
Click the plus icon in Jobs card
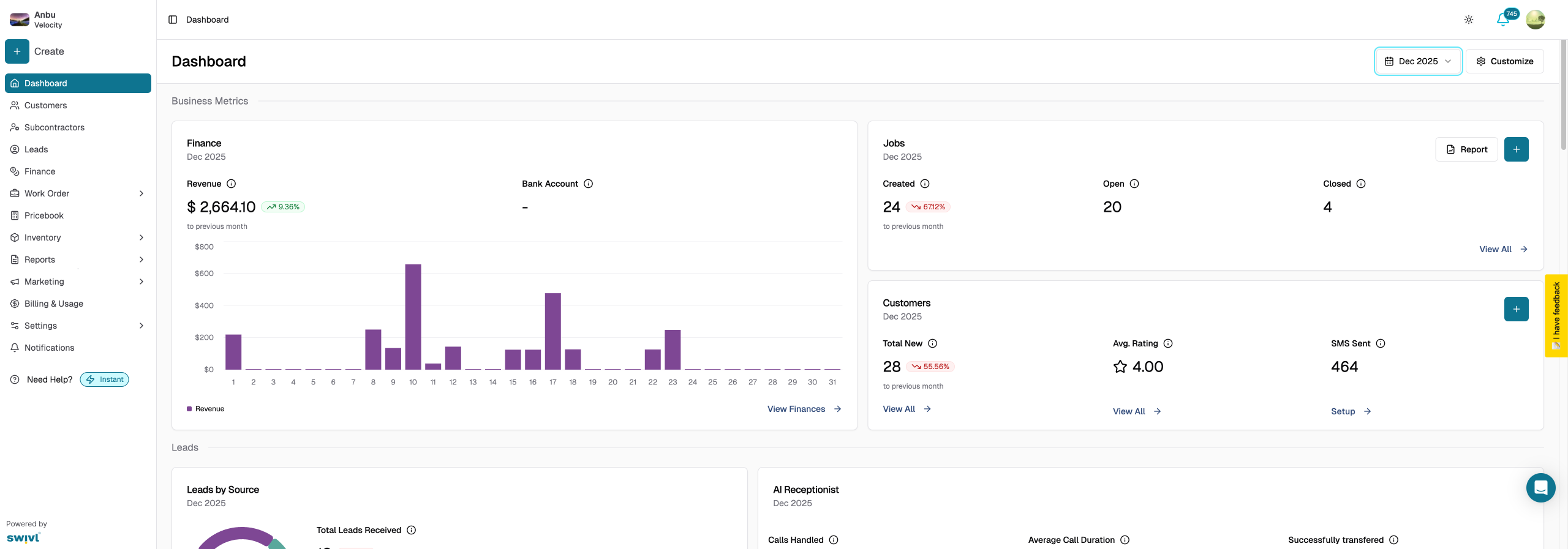[x=1516, y=149]
